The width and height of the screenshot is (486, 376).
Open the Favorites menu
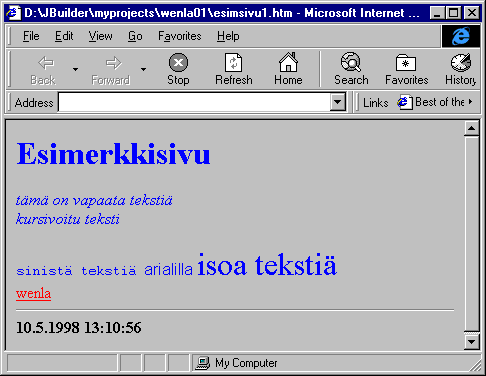click(180, 36)
